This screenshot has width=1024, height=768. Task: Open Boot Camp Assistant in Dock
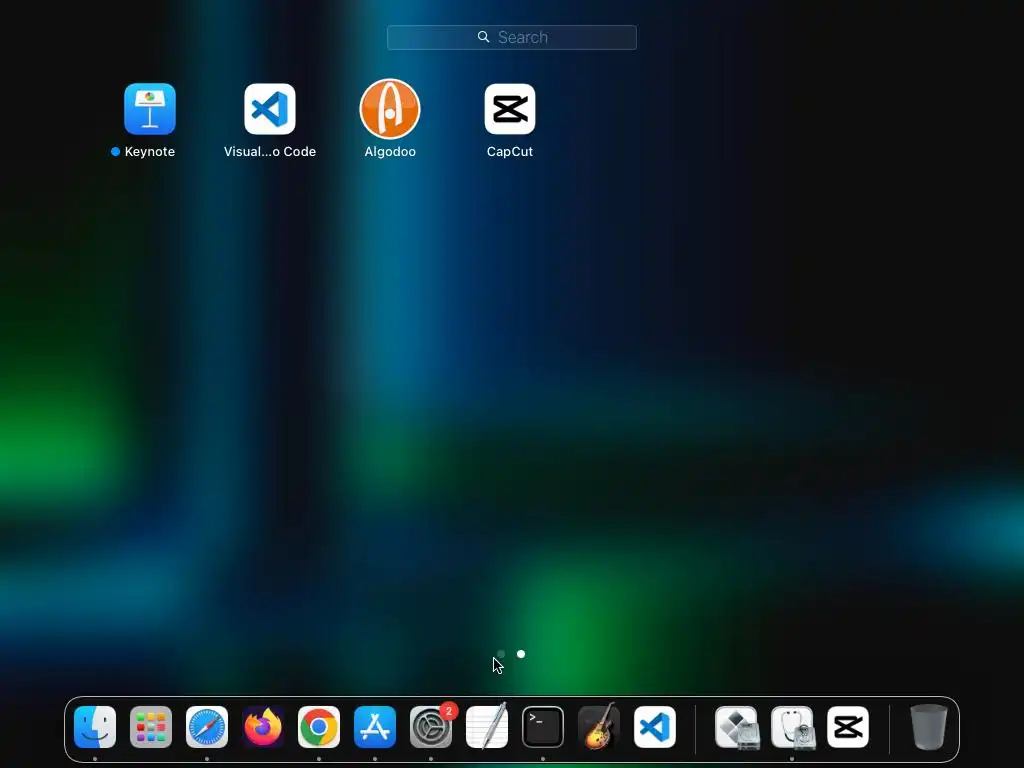tap(736, 727)
